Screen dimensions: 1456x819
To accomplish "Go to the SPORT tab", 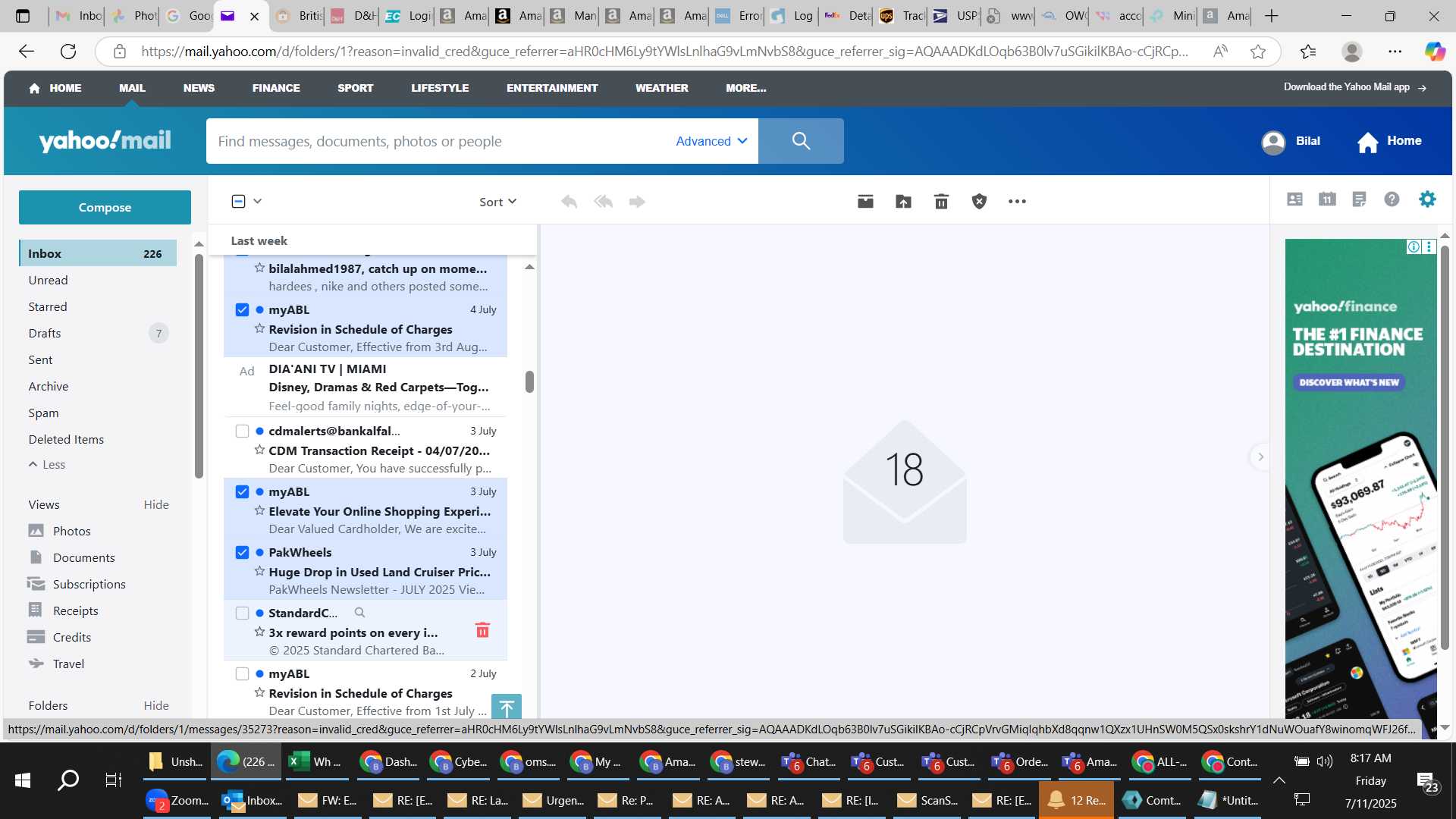I will [355, 88].
